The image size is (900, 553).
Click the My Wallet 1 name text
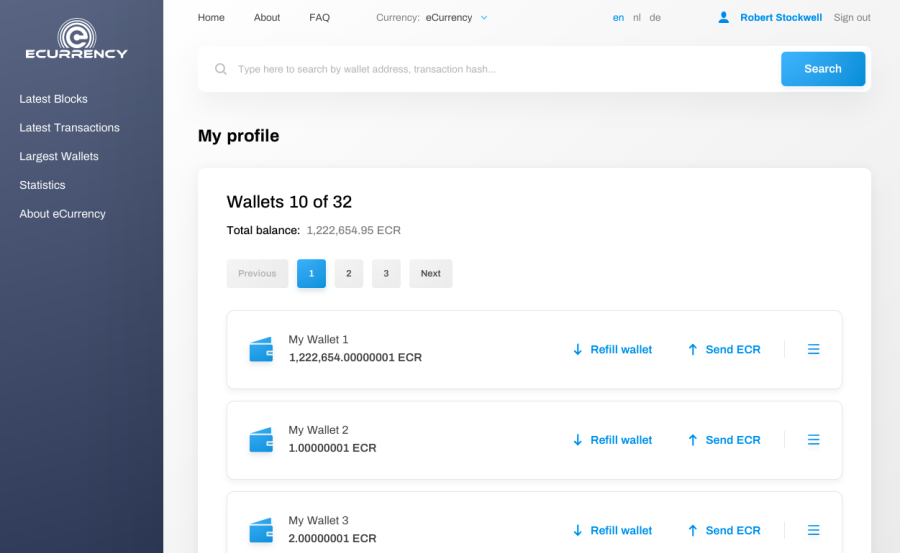coord(318,339)
